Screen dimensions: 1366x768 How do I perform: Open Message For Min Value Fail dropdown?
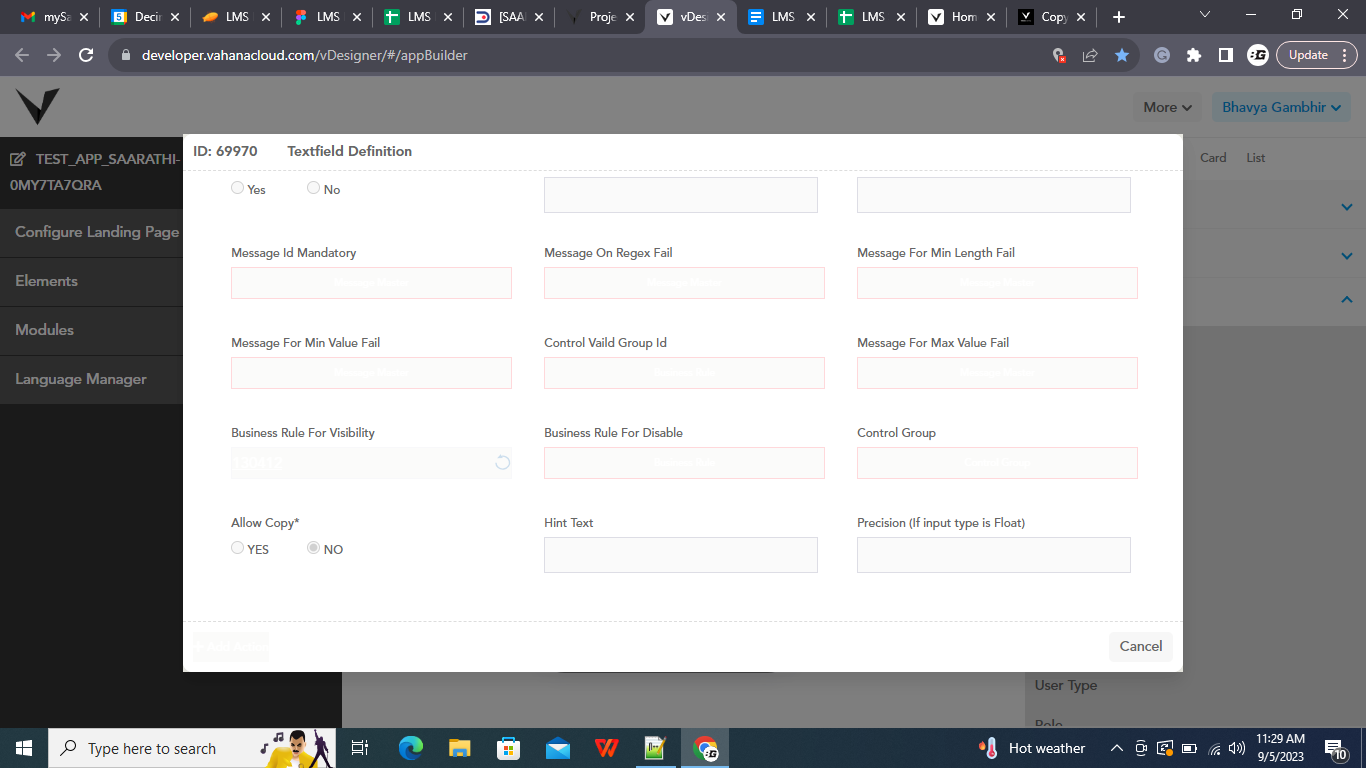pos(371,373)
